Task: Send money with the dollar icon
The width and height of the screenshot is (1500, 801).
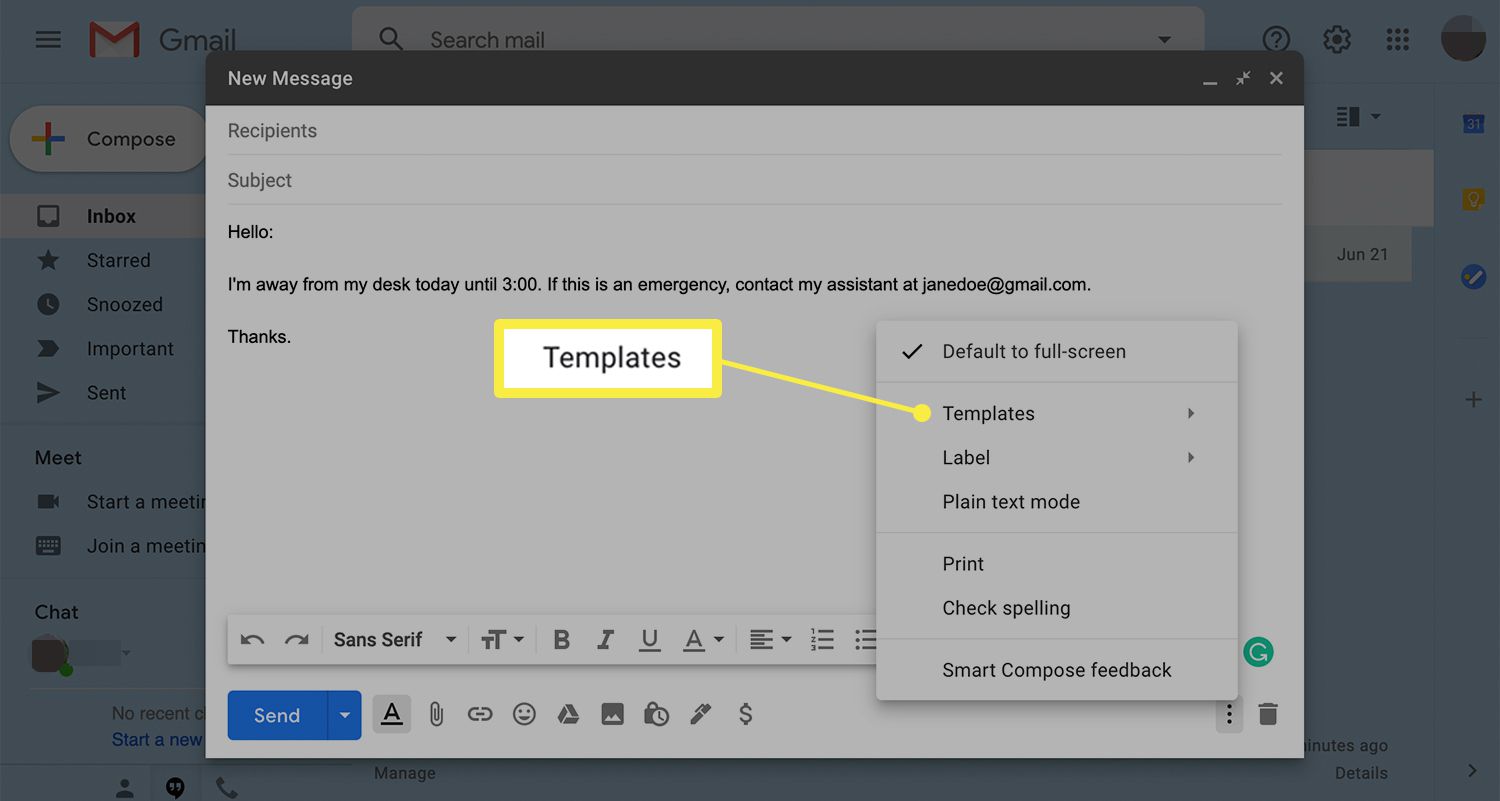Action: tap(745, 714)
